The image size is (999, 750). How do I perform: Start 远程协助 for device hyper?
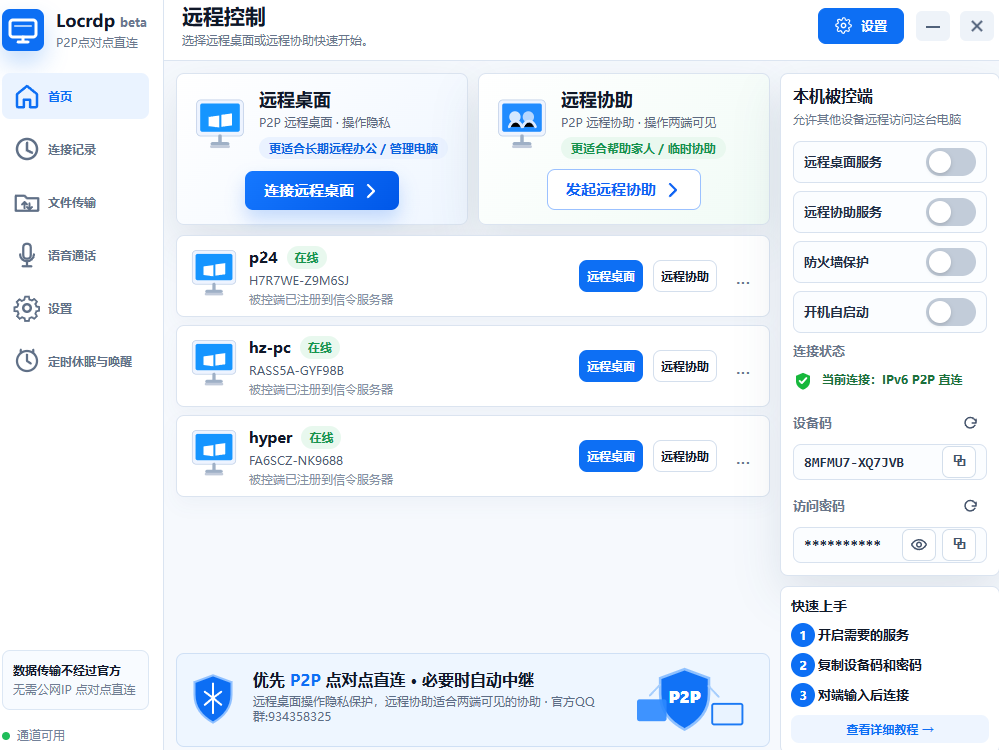pyautogui.click(x=685, y=456)
